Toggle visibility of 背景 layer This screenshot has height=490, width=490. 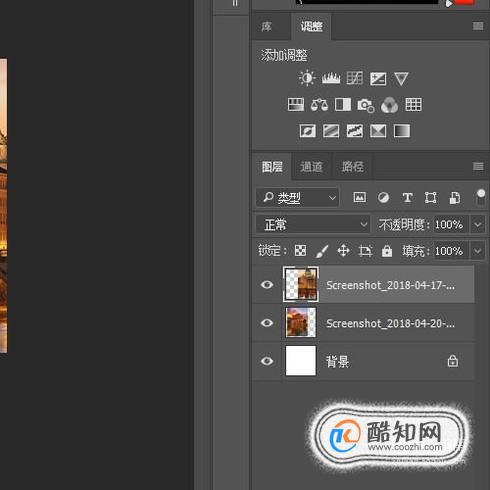click(267, 361)
